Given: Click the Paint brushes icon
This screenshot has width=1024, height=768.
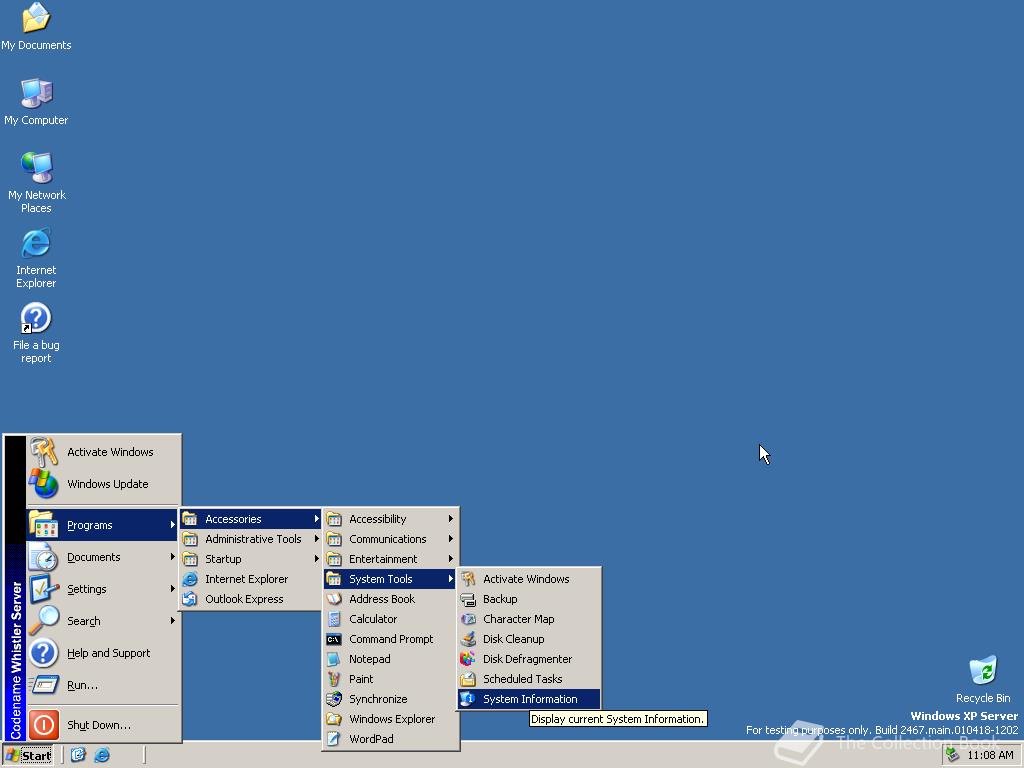Looking at the screenshot, I should 334,679.
